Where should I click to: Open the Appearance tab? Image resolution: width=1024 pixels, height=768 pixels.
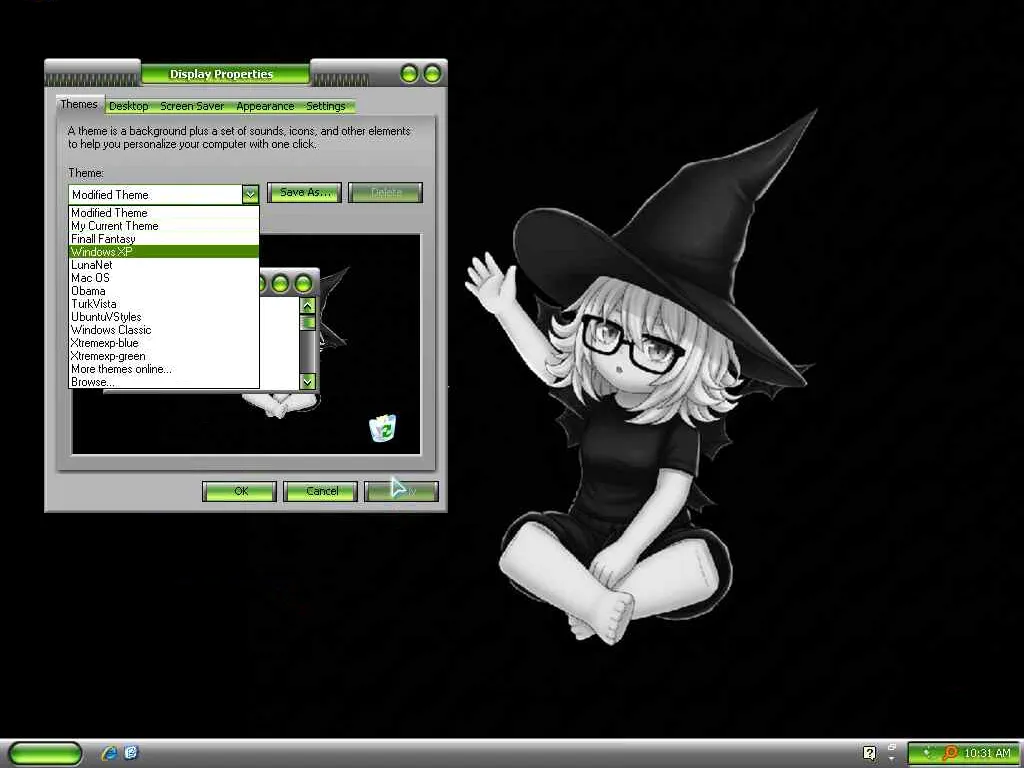(265, 106)
